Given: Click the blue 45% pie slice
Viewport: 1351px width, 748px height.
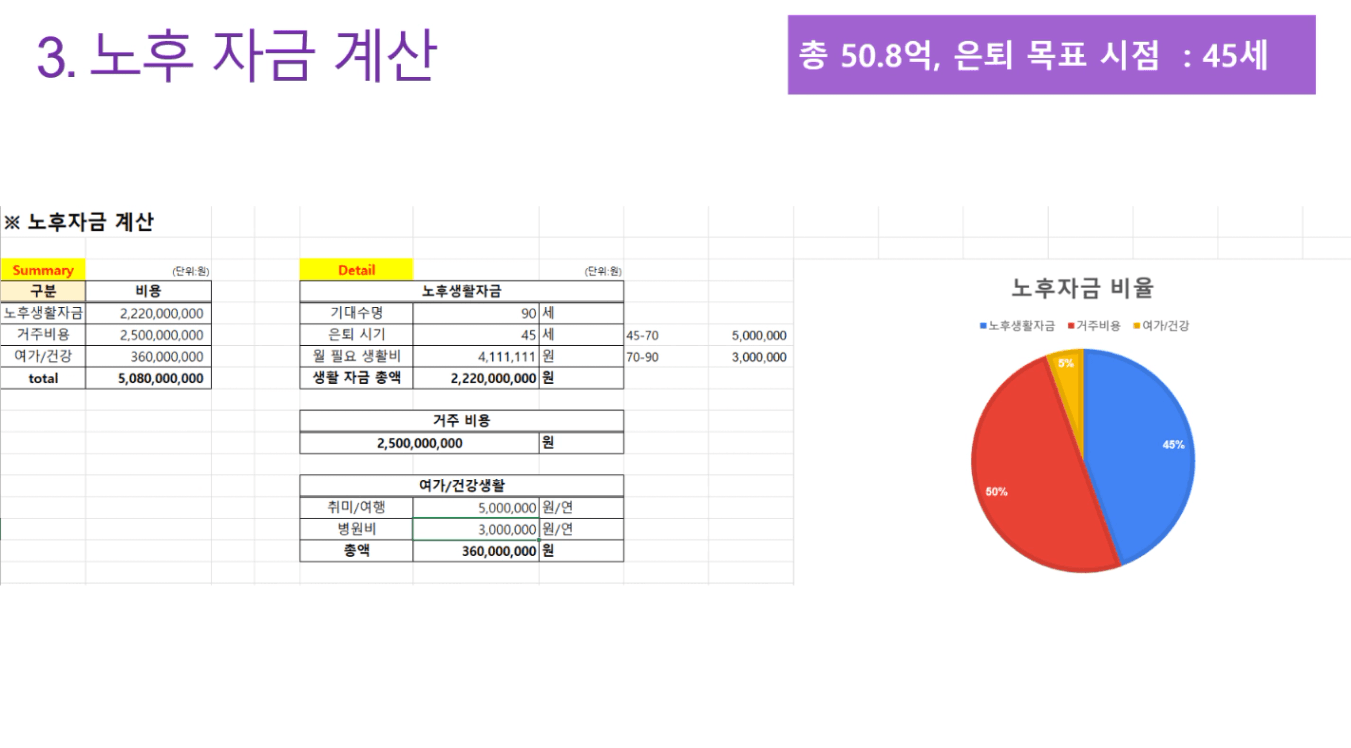Looking at the screenshot, I should 1140,450.
